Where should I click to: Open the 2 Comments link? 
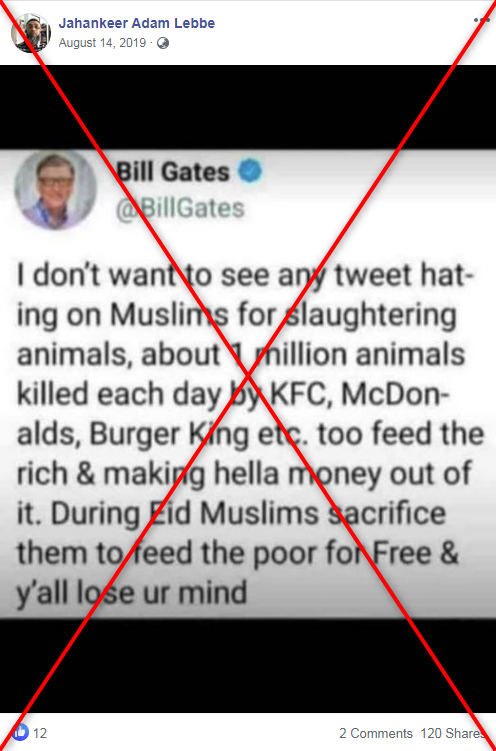pos(376,733)
